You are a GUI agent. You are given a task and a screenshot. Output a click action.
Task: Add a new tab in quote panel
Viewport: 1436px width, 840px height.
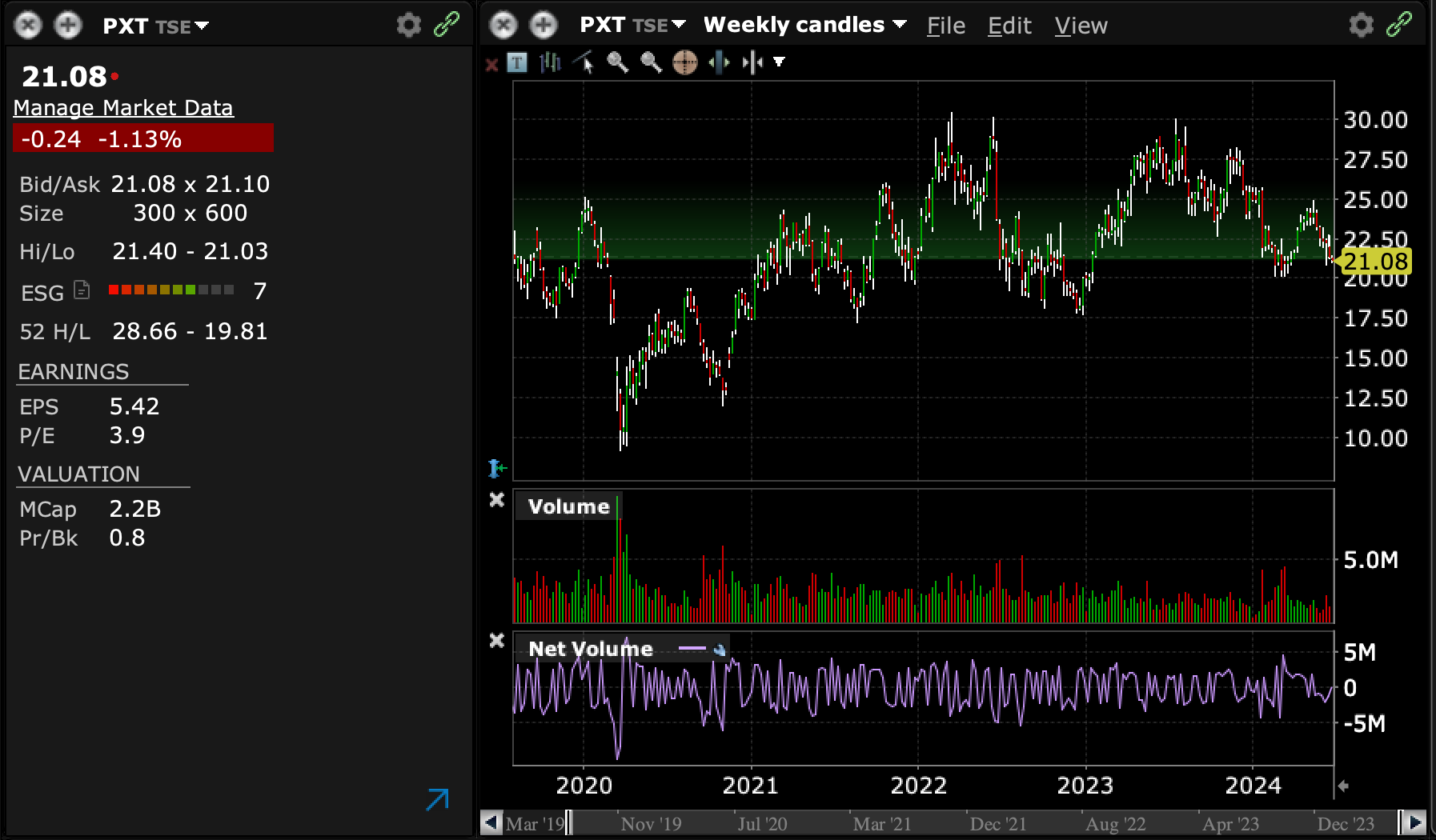(68, 26)
